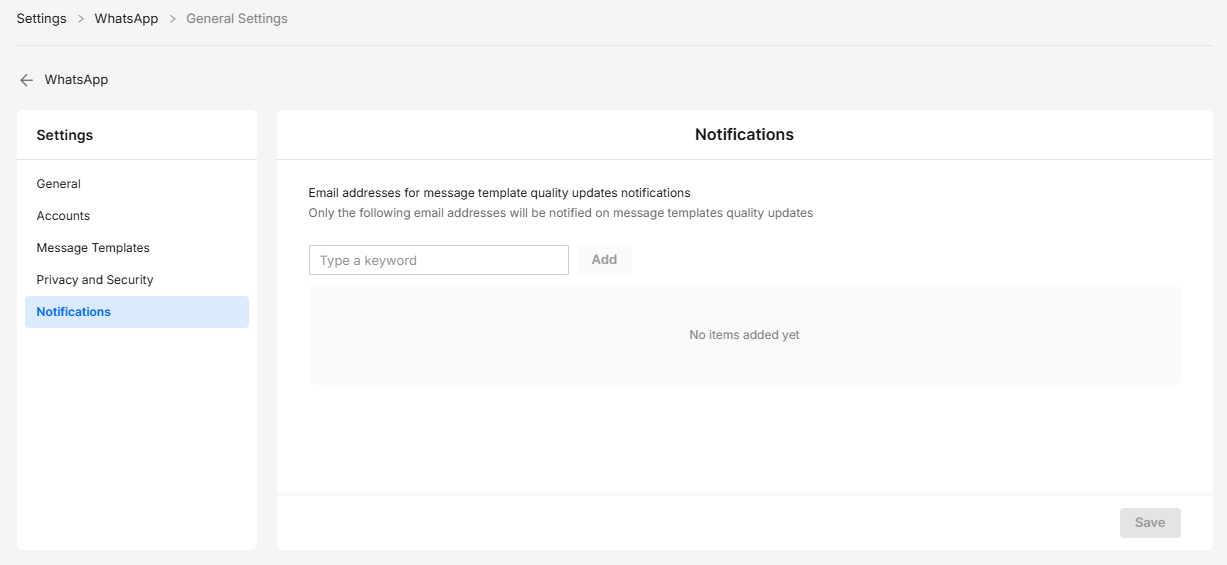The height and width of the screenshot is (565, 1227).
Task: Click 'Only the following email addresses' description
Action: [x=560, y=213]
